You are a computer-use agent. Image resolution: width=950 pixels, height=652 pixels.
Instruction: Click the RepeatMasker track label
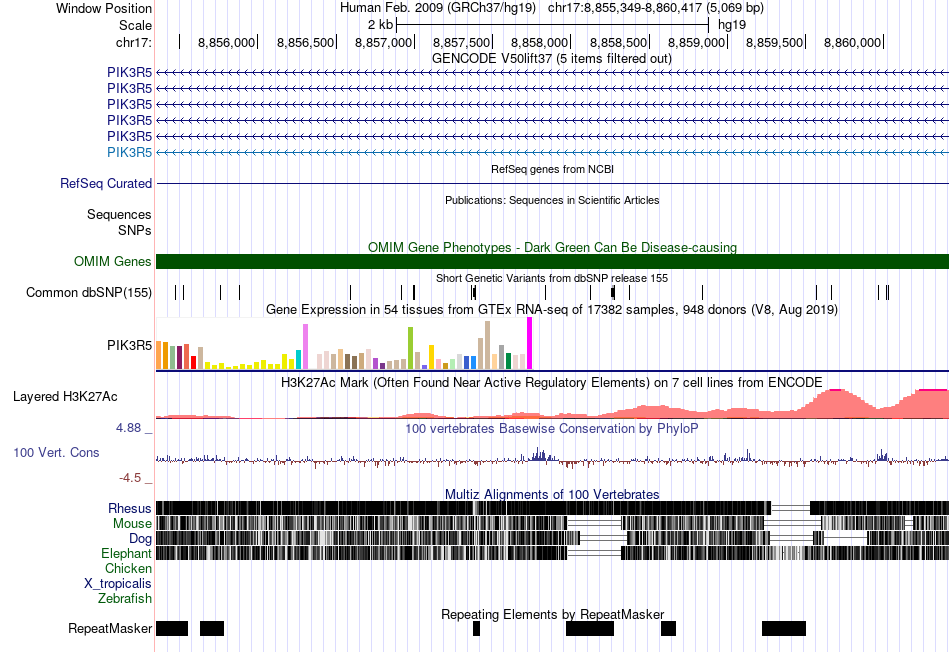(x=110, y=629)
